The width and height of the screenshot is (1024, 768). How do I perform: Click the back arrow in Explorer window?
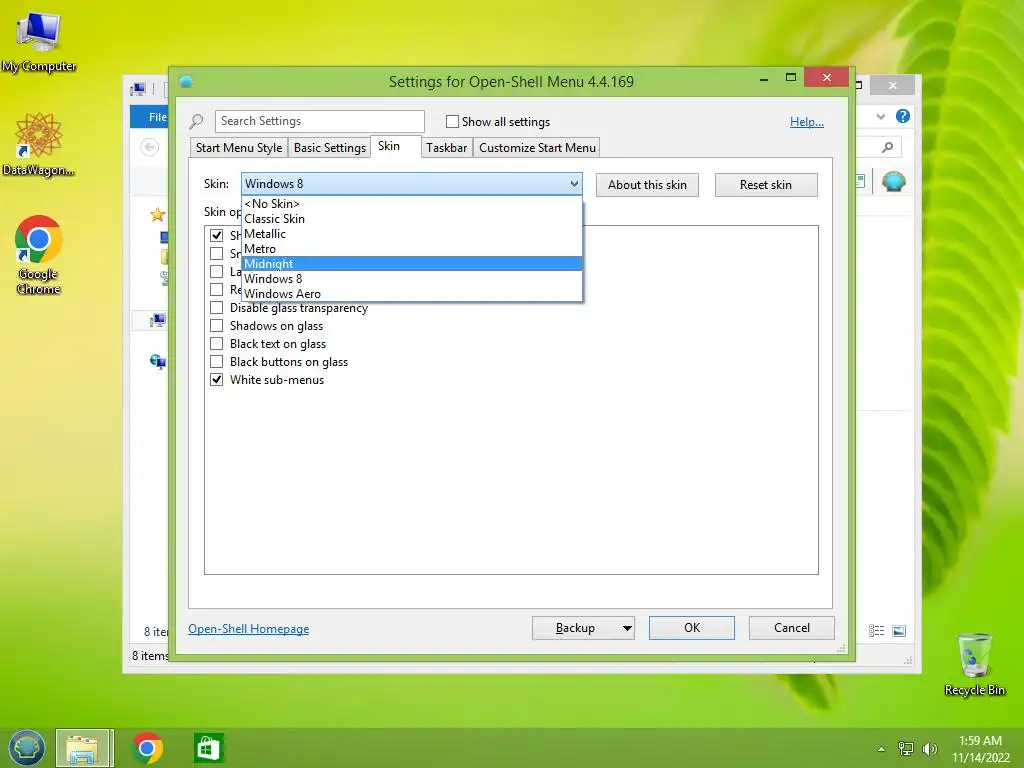(x=150, y=148)
